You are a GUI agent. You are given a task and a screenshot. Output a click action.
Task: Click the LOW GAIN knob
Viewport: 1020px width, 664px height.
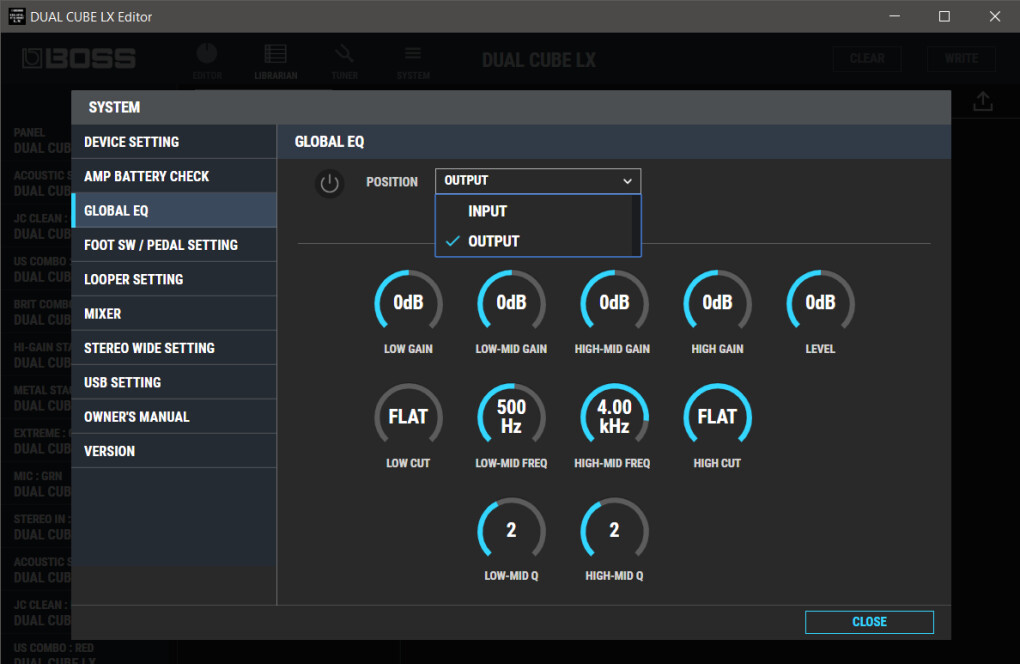pos(408,302)
